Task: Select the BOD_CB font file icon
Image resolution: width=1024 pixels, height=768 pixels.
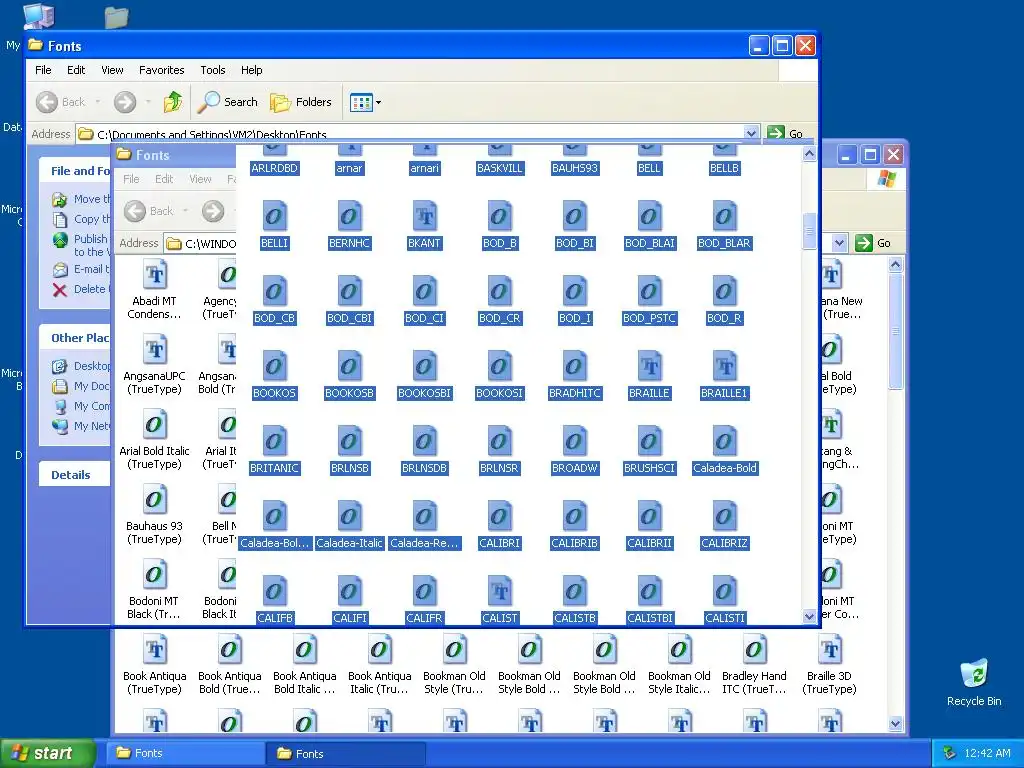Action: [x=274, y=292]
